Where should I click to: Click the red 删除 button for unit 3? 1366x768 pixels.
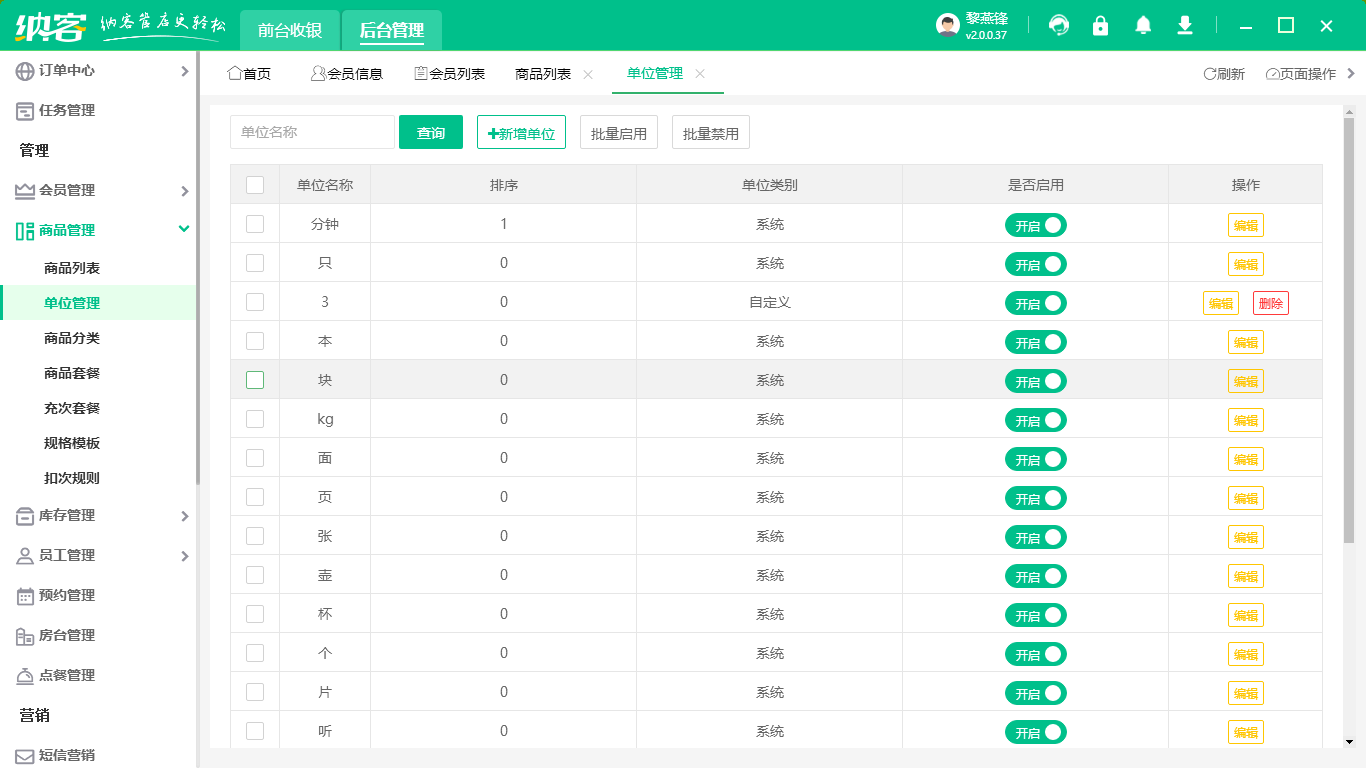[x=1270, y=303]
